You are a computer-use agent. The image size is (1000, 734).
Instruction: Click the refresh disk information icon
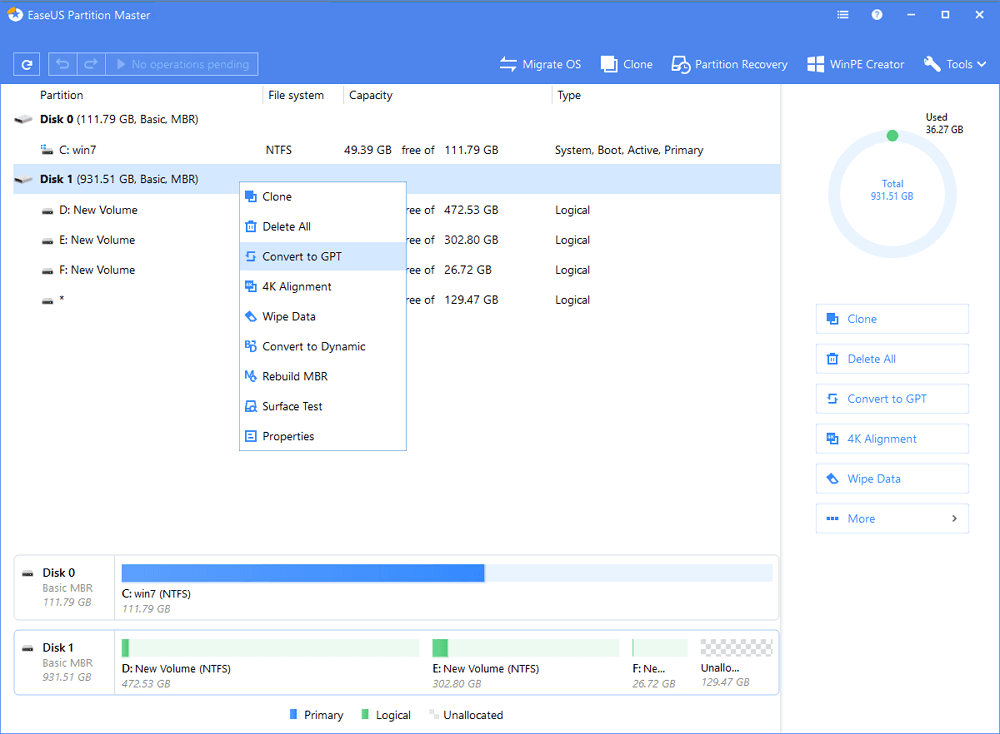pyautogui.click(x=27, y=64)
